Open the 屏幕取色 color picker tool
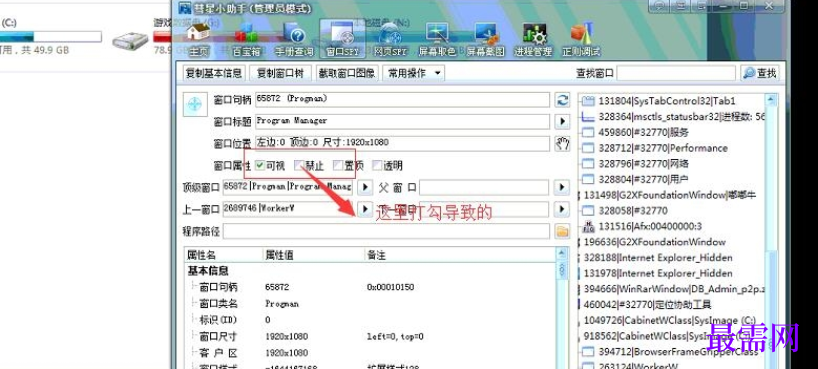This screenshot has height=369, width=818. (x=437, y=39)
